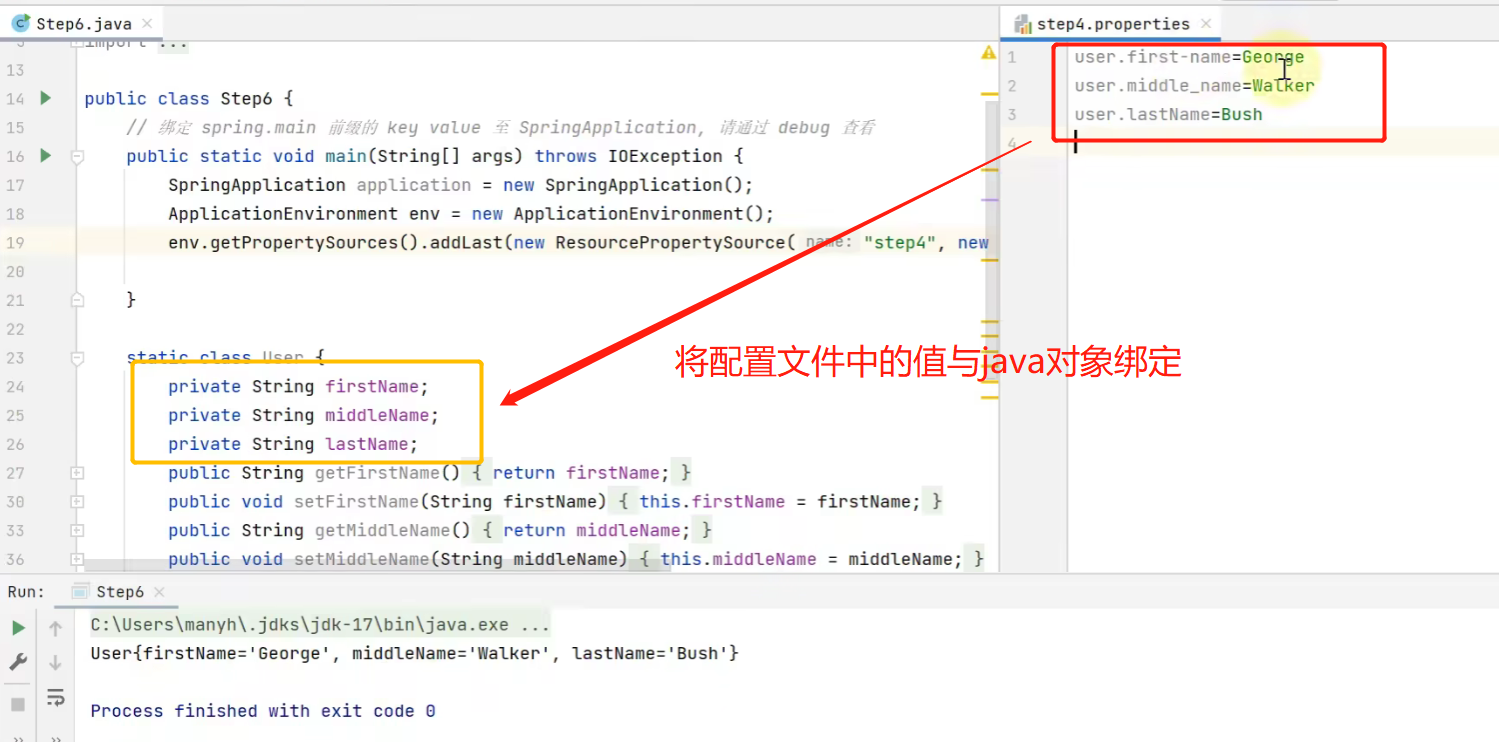Expand the folded import statement ellipsis
Viewport: 1499px width, 742px height.
[173, 43]
